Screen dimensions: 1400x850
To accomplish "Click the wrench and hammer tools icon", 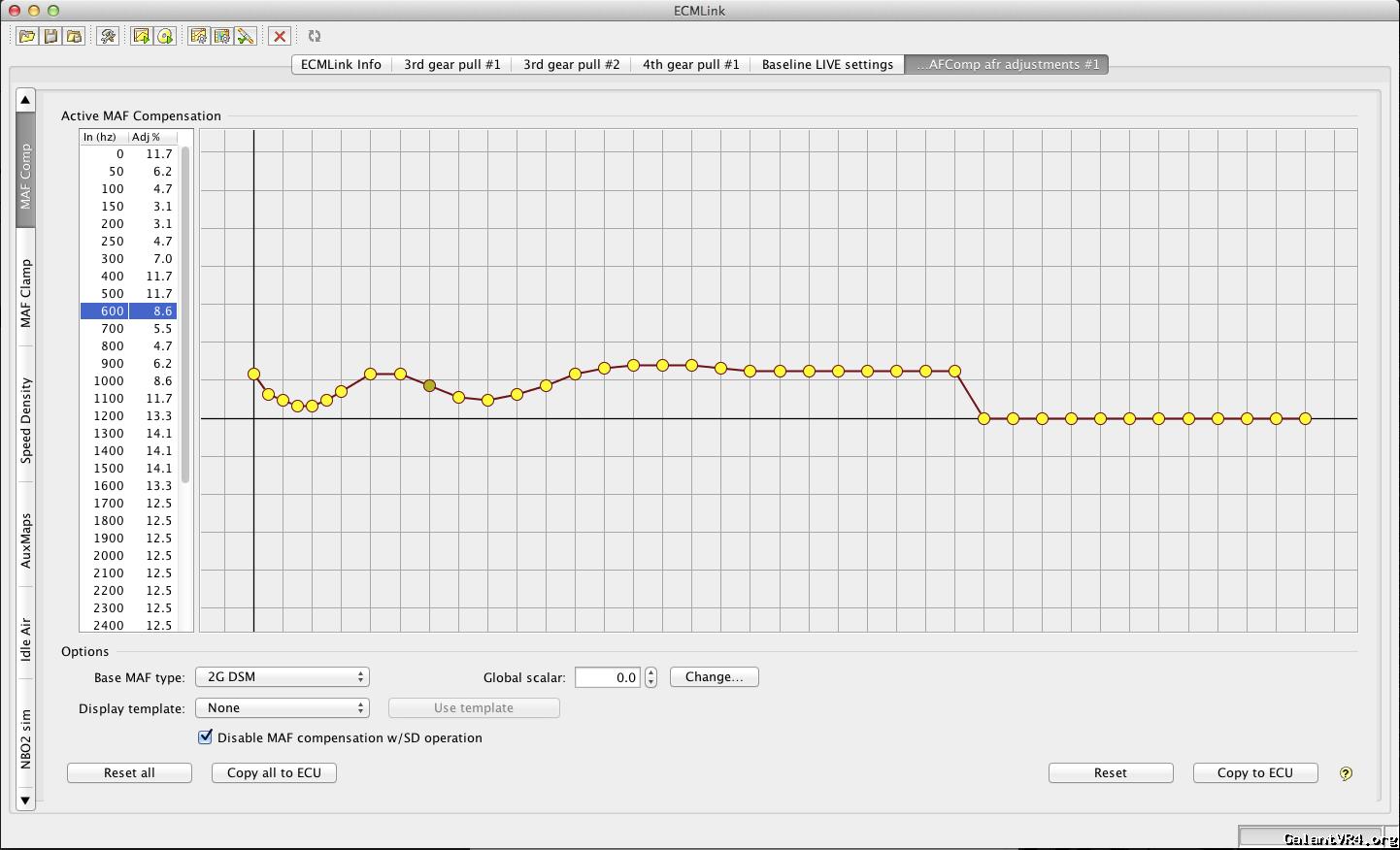I will pos(108,36).
